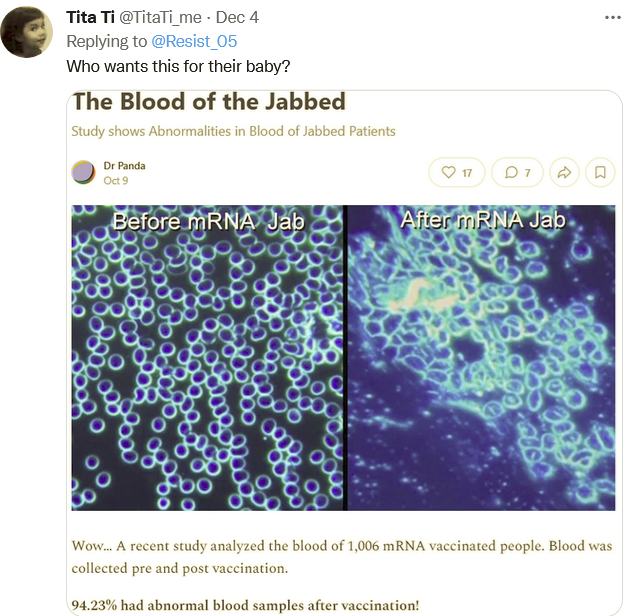
Task: Click the bookmark save icon
Action: tap(600, 172)
